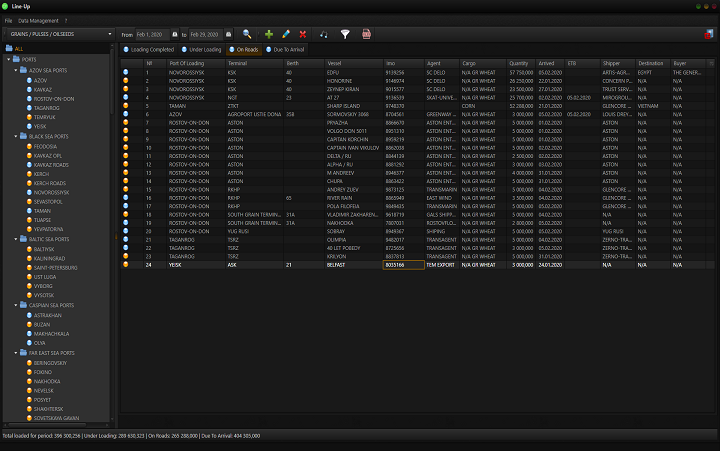Click the SORMOVSKIY 3068 vessel cell
Screen dimensions: 720x451
354,114
